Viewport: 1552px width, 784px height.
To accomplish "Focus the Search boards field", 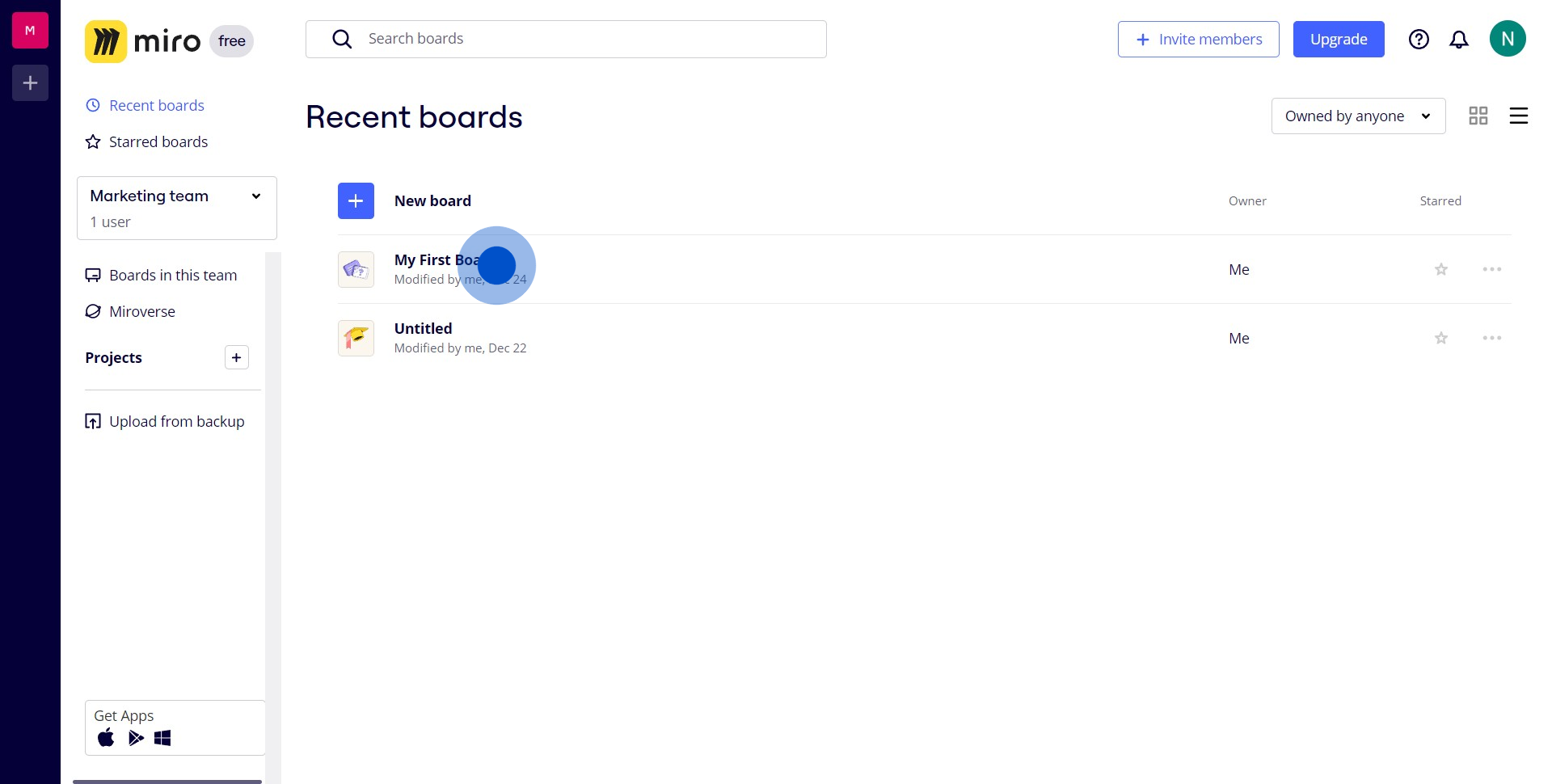I will [x=566, y=39].
